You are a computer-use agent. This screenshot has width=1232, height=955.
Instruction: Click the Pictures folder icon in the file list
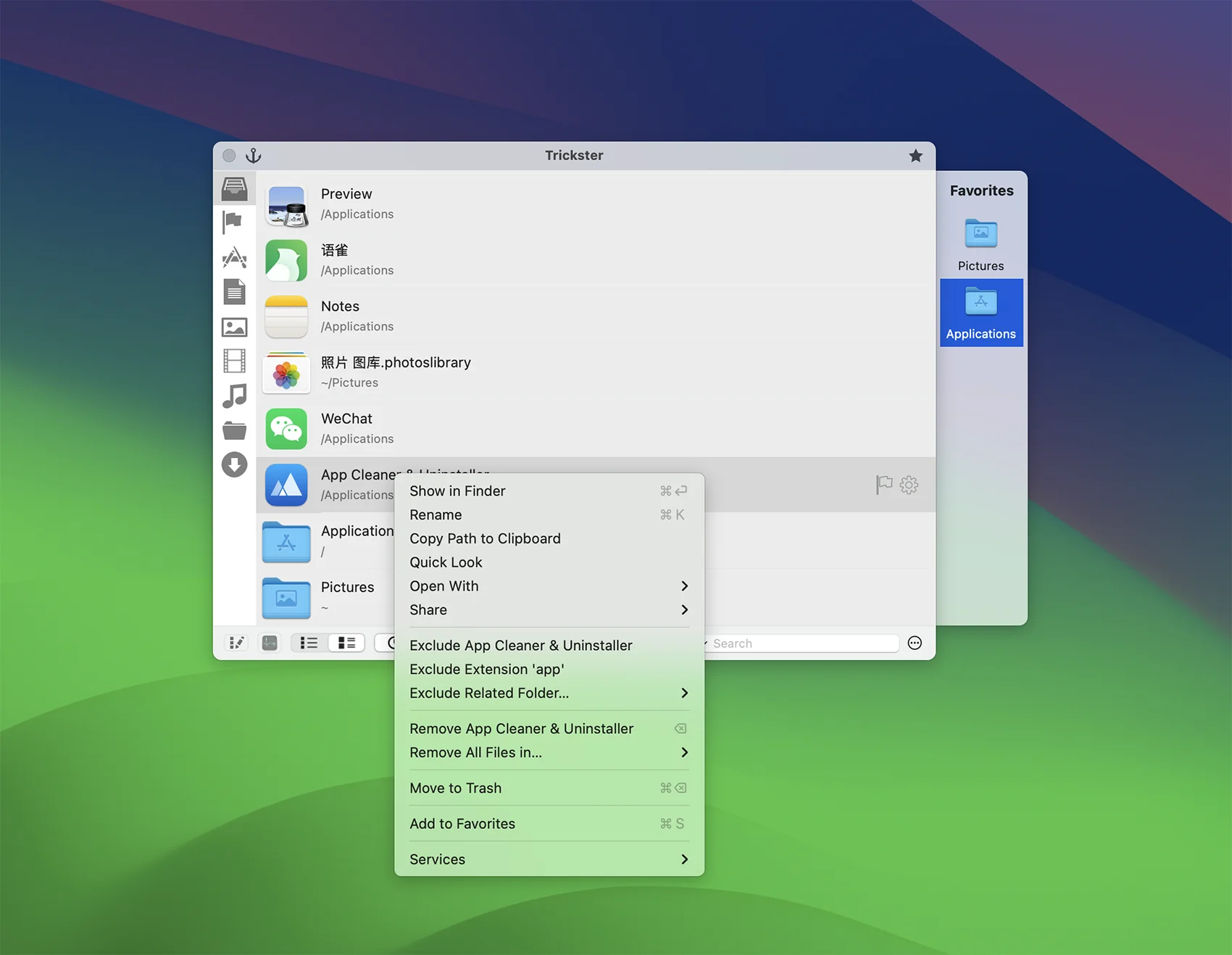[x=286, y=598]
